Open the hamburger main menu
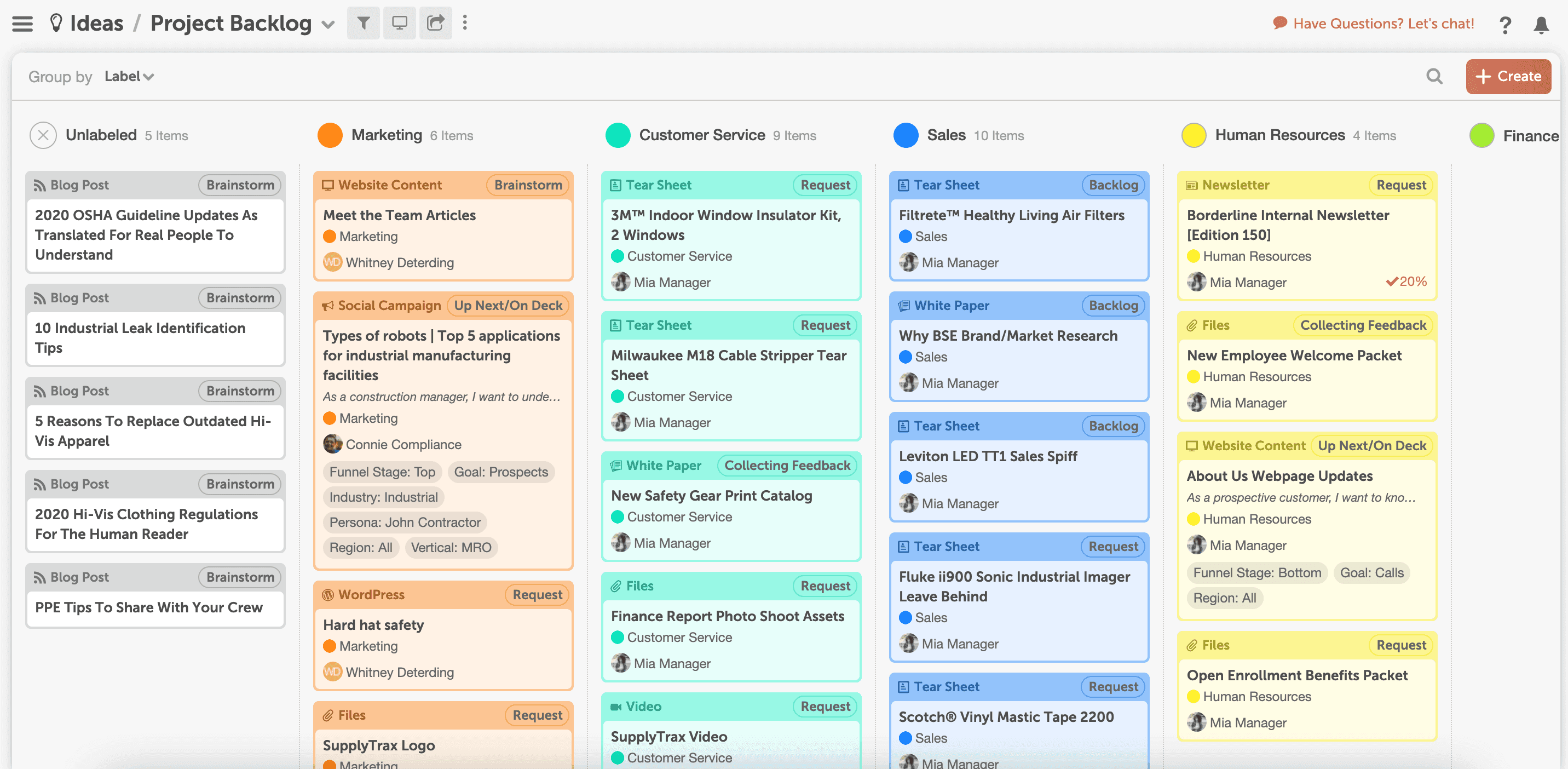 point(22,24)
